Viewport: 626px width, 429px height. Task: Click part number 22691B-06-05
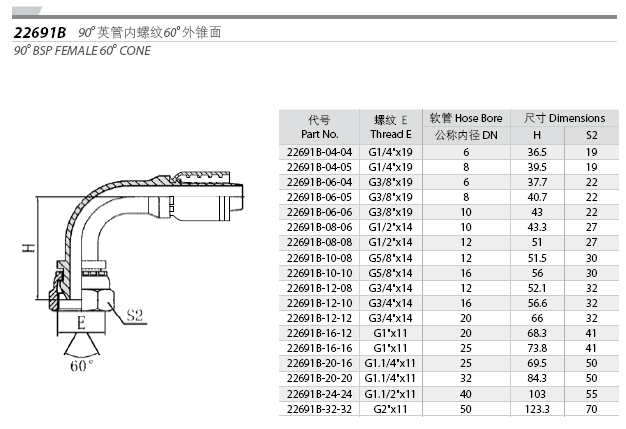pos(319,197)
